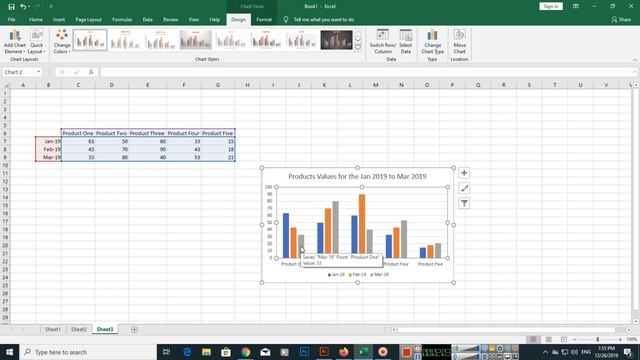640x360 pixels.
Task: Click the Save icon in title bar
Action: (x=11, y=7)
